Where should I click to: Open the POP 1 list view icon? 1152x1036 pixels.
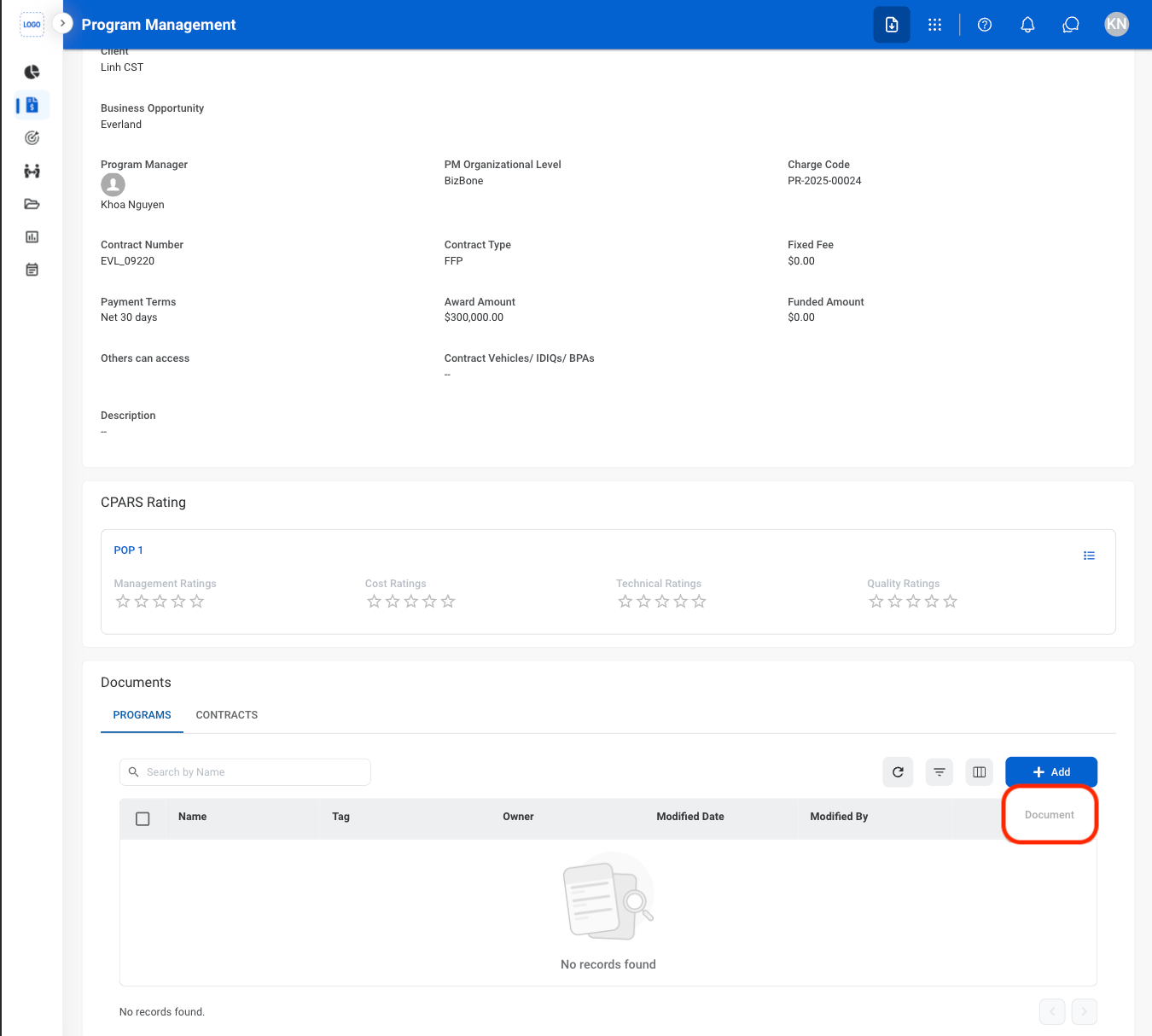pos(1089,556)
